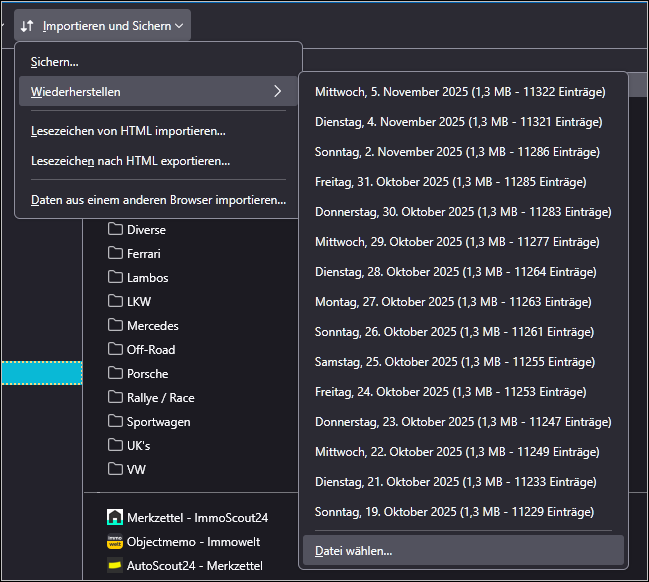Image resolution: width=649 pixels, height=582 pixels.
Task: Click the ImmoScout24 Merkzettel favicon
Action: (115, 518)
